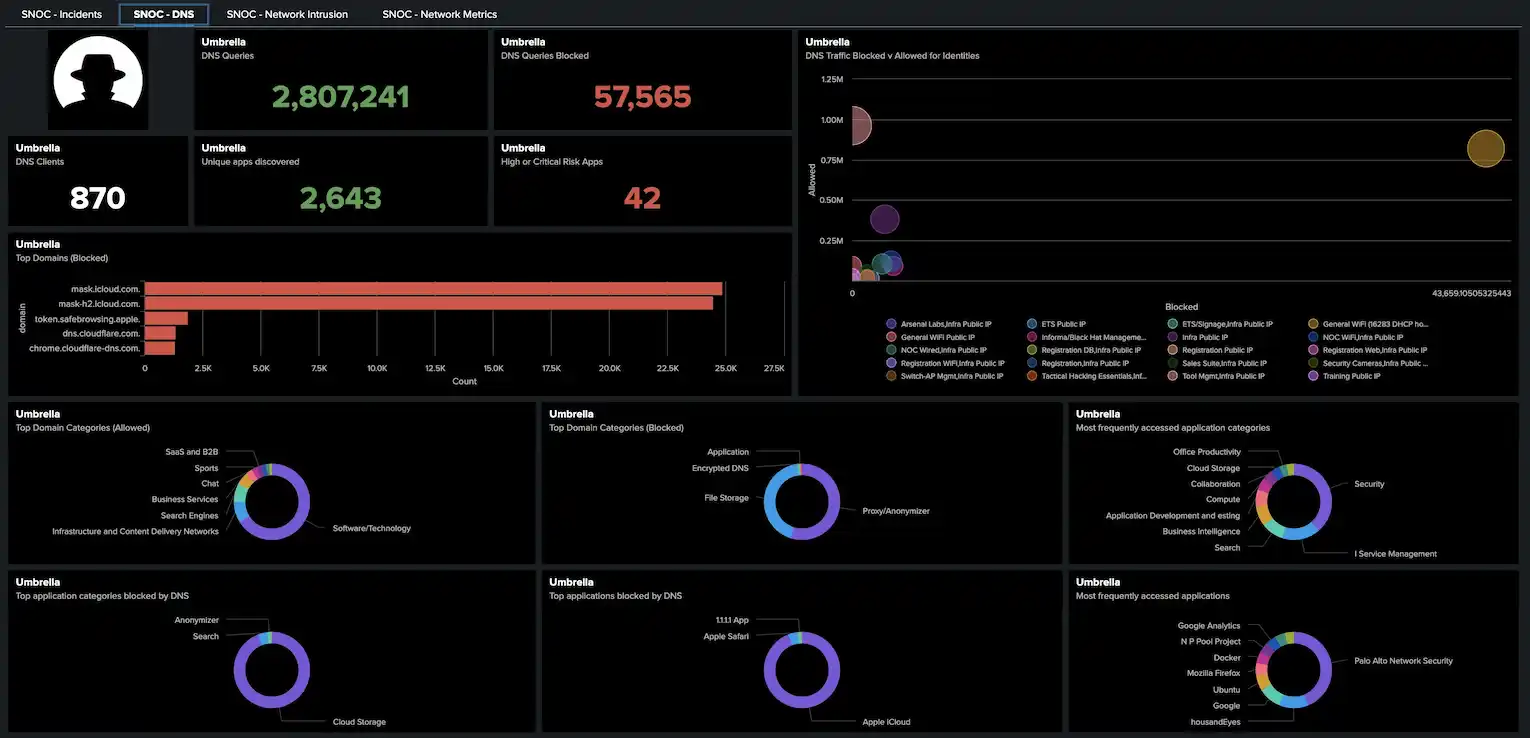Click the mask-h2.icloud.com. bar in chart

point(429,303)
